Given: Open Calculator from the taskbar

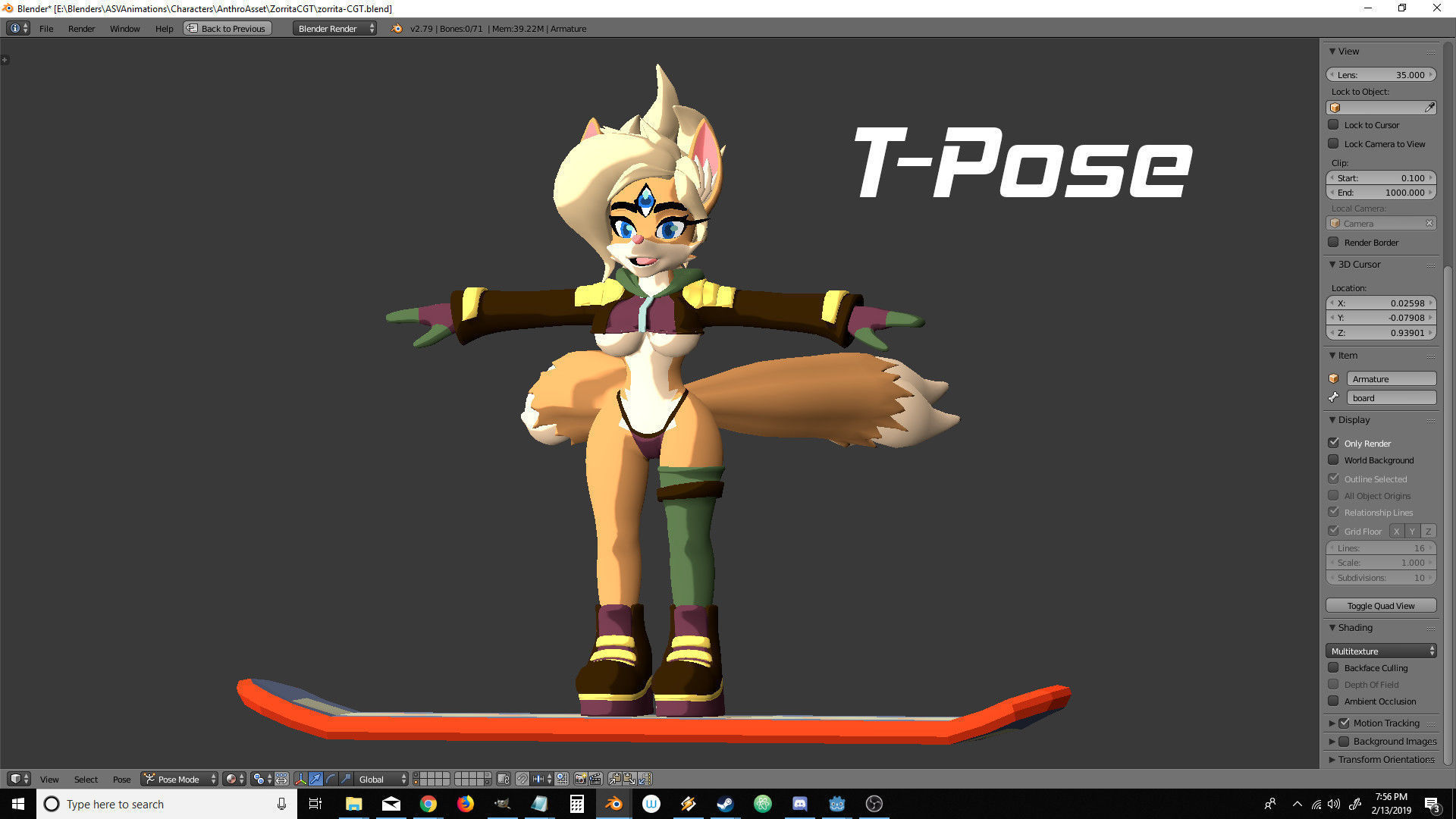Looking at the screenshot, I should 577,804.
